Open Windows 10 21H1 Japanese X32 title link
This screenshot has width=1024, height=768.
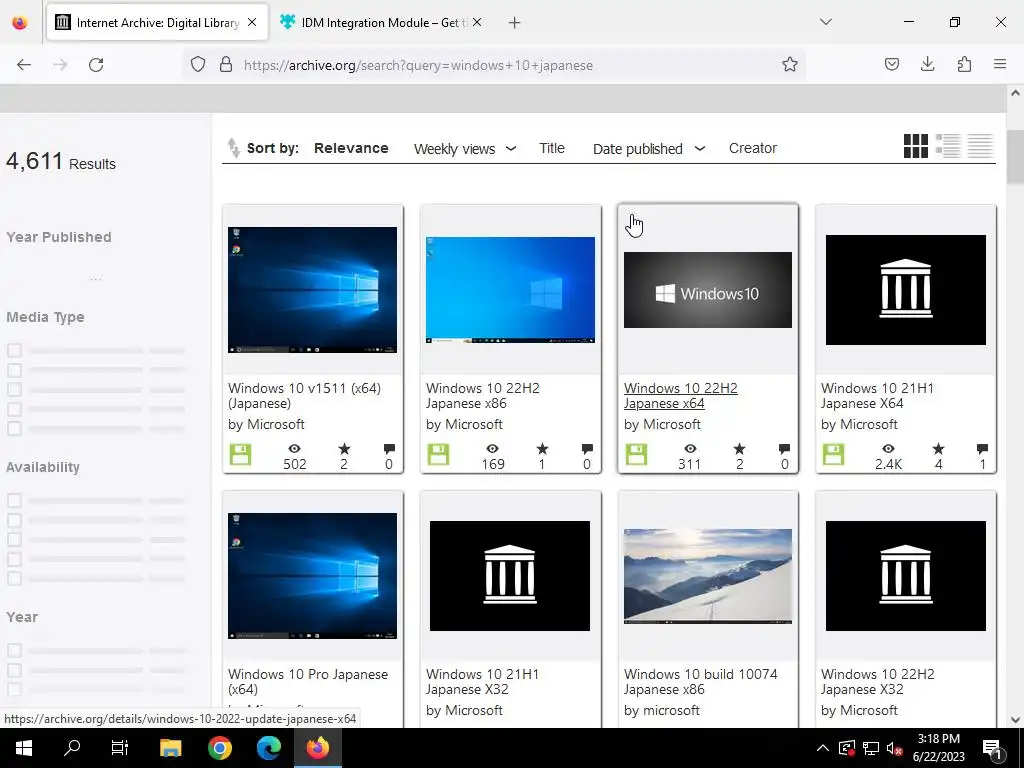pos(482,682)
